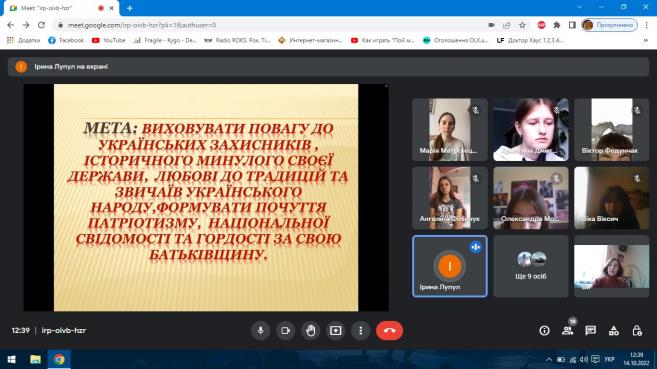Open the Chrome extensions puzzle icon
Screen dimensions: 657x369
pos(557,25)
